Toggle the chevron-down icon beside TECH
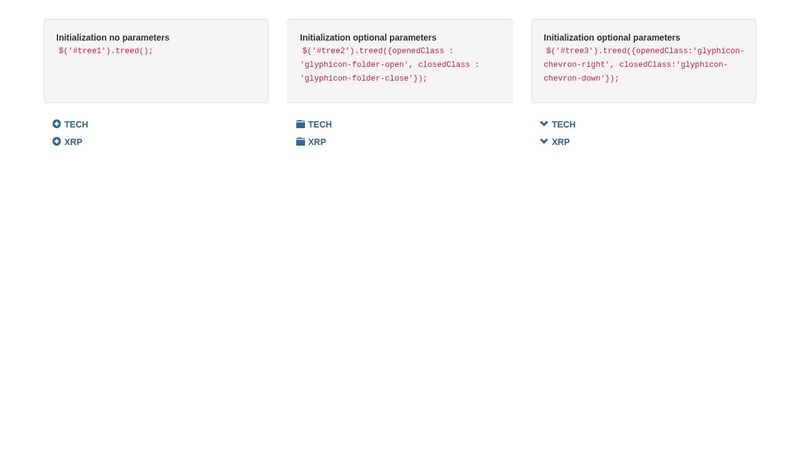800x450 pixels. click(x=544, y=124)
